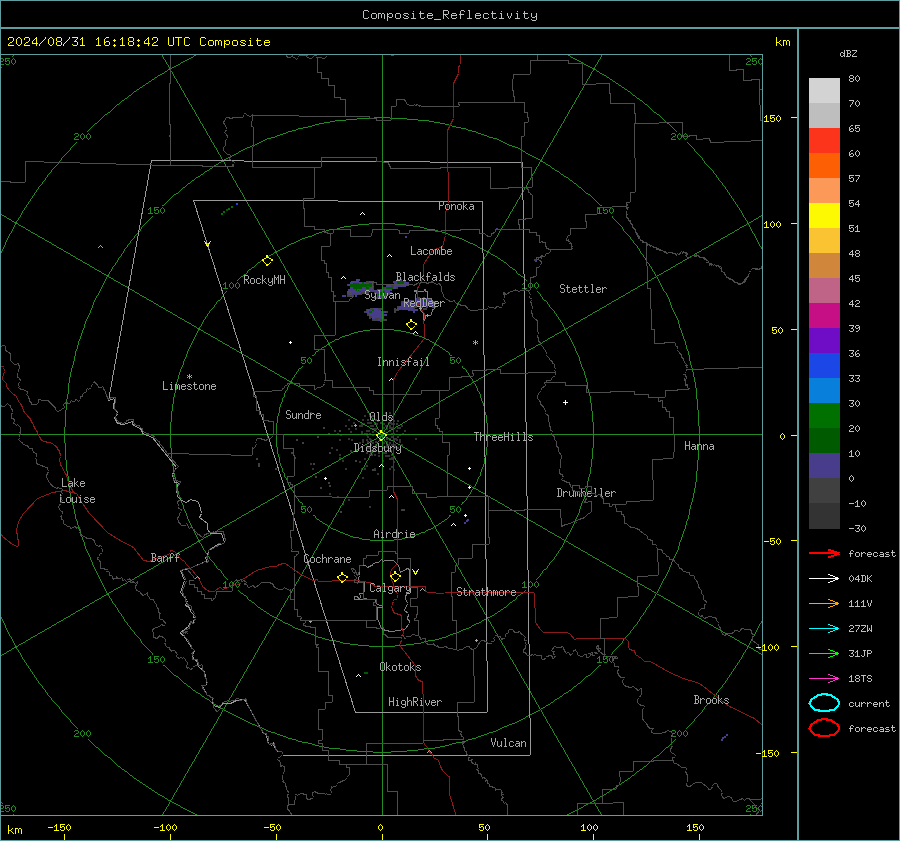Click the Limestone label
Viewport: 900px width, 841px height.
point(189,386)
